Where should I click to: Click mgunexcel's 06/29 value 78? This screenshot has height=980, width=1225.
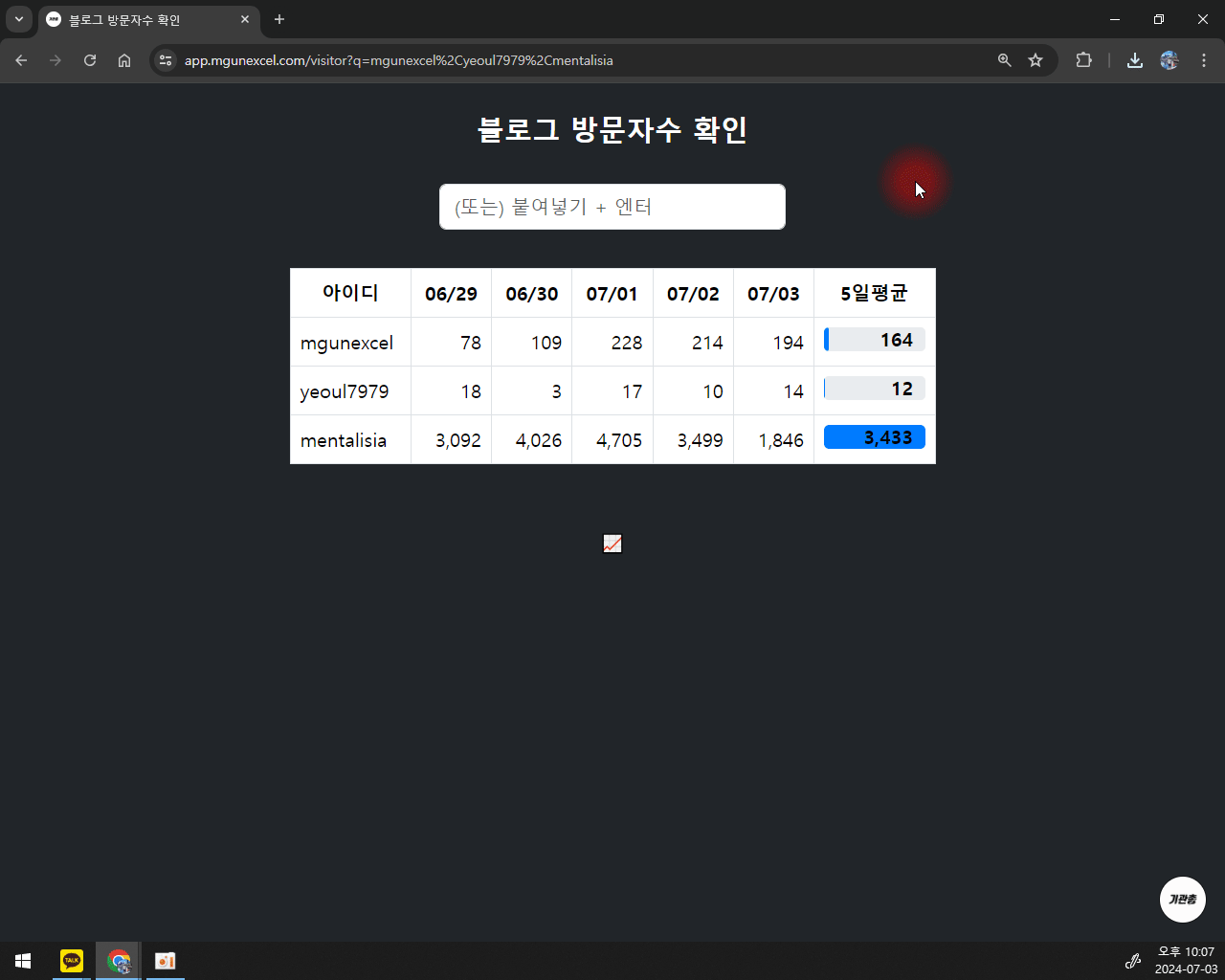[x=471, y=343]
